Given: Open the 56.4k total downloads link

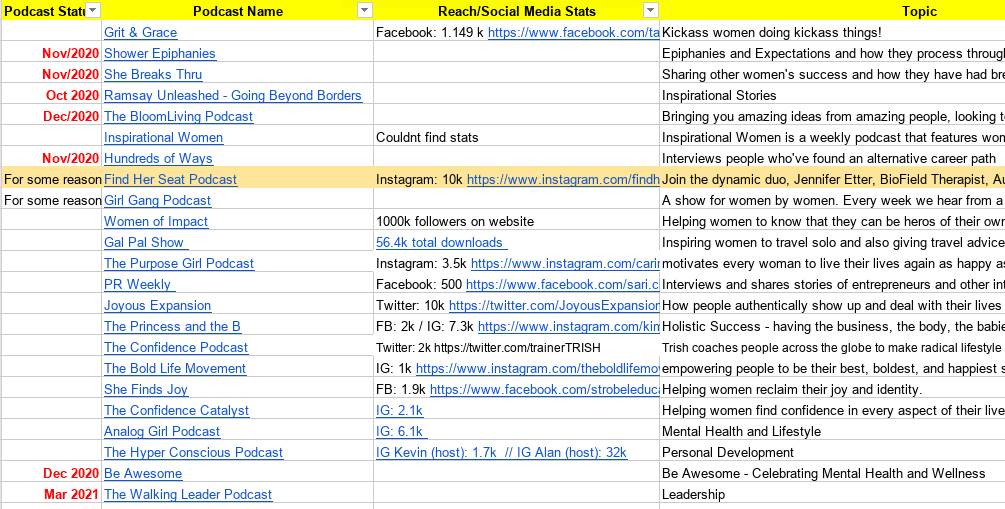Looking at the screenshot, I should point(442,242).
